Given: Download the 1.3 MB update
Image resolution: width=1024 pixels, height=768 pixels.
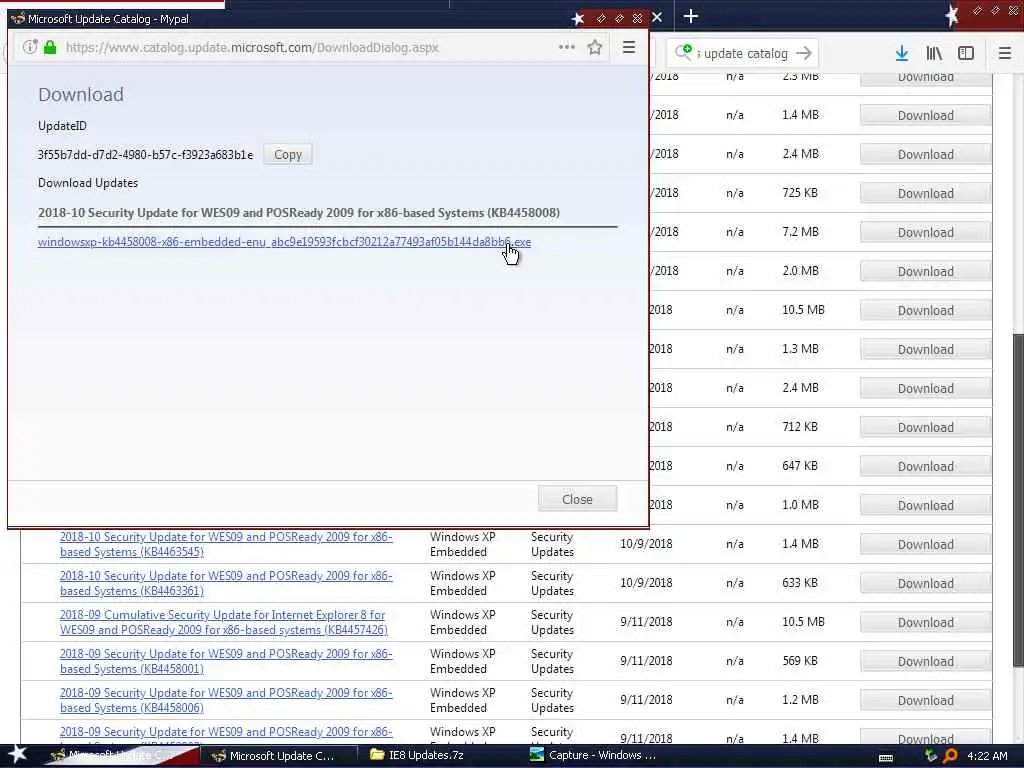Looking at the screenshot, I should (925, 349).
